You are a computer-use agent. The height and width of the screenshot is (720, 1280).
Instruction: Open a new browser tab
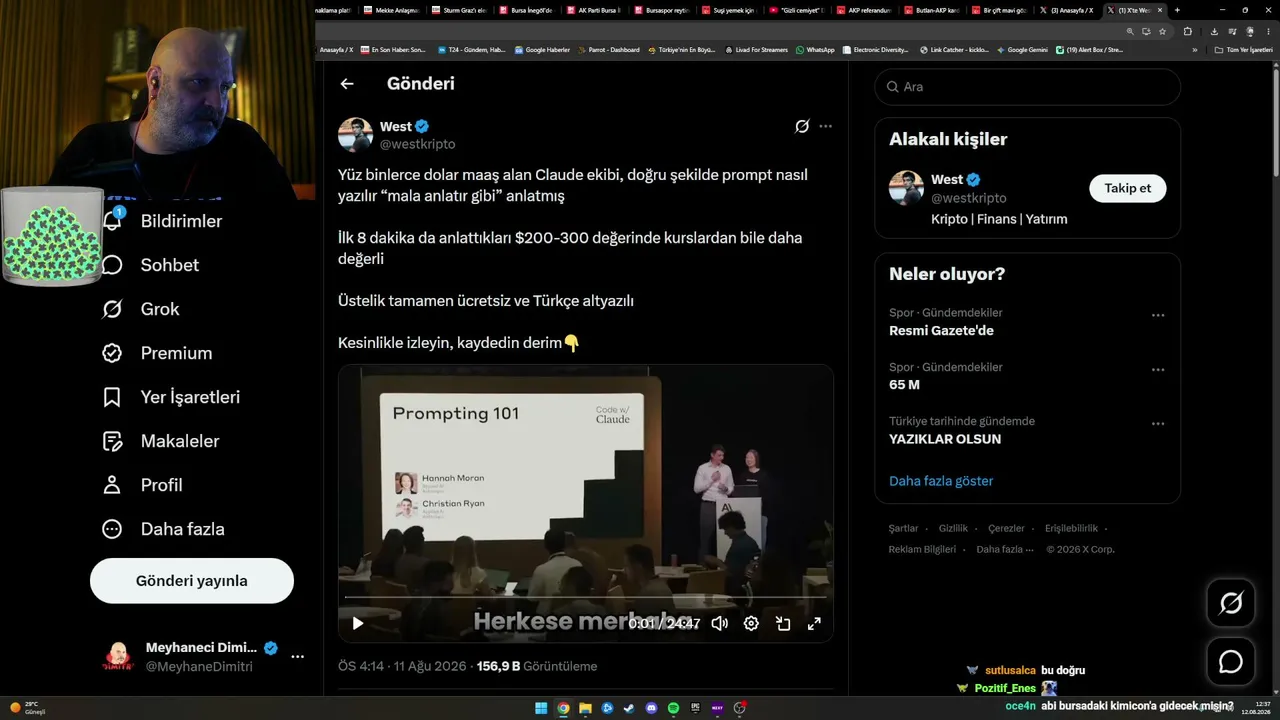pos(1177,10)
